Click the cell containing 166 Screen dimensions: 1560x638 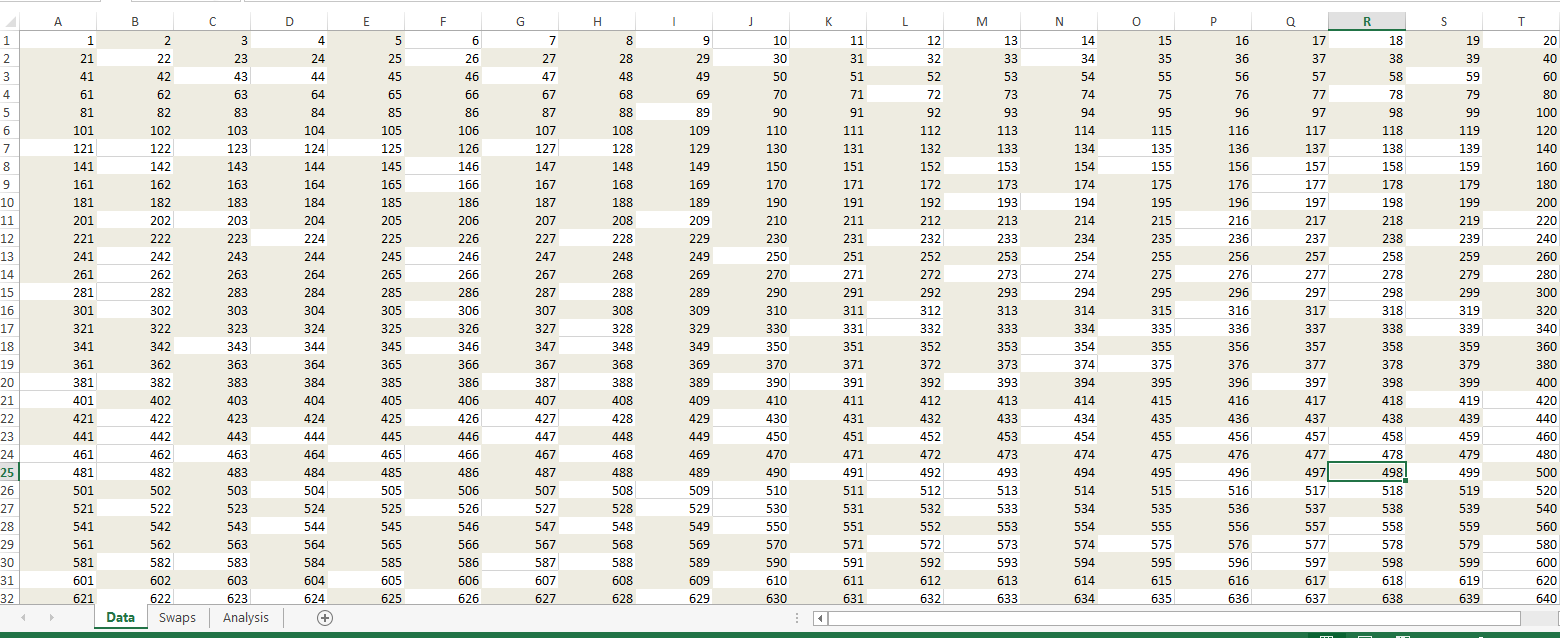[x=443, y=184]
